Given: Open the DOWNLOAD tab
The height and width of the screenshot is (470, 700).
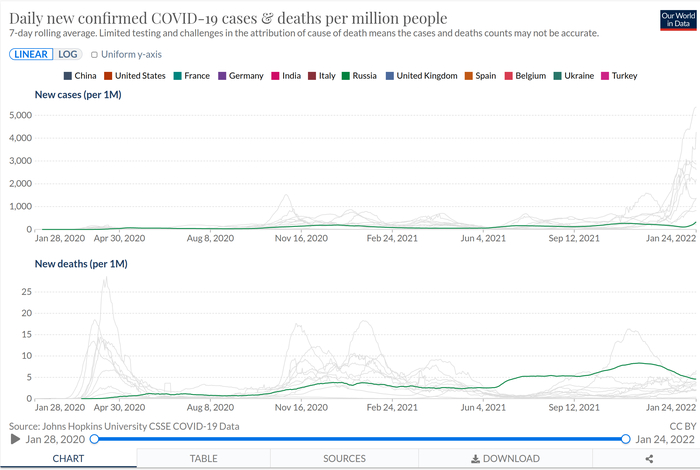Looking at the screenshot, I should click(505, 458).
